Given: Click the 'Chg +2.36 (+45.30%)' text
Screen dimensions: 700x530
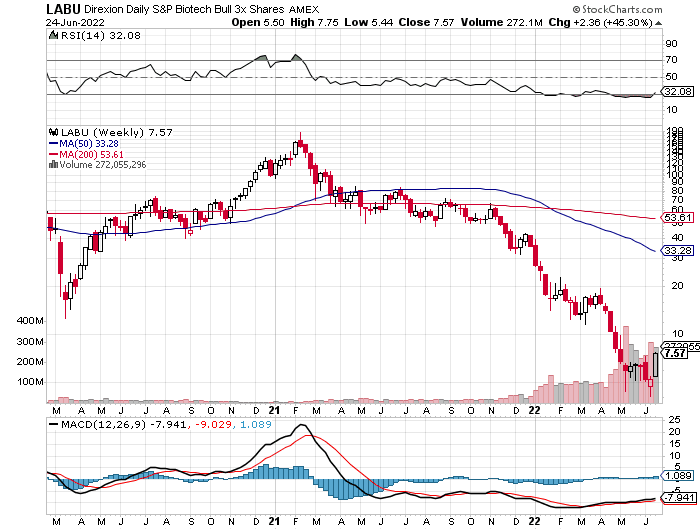Looking at the screenshot, I should point(600,22).
